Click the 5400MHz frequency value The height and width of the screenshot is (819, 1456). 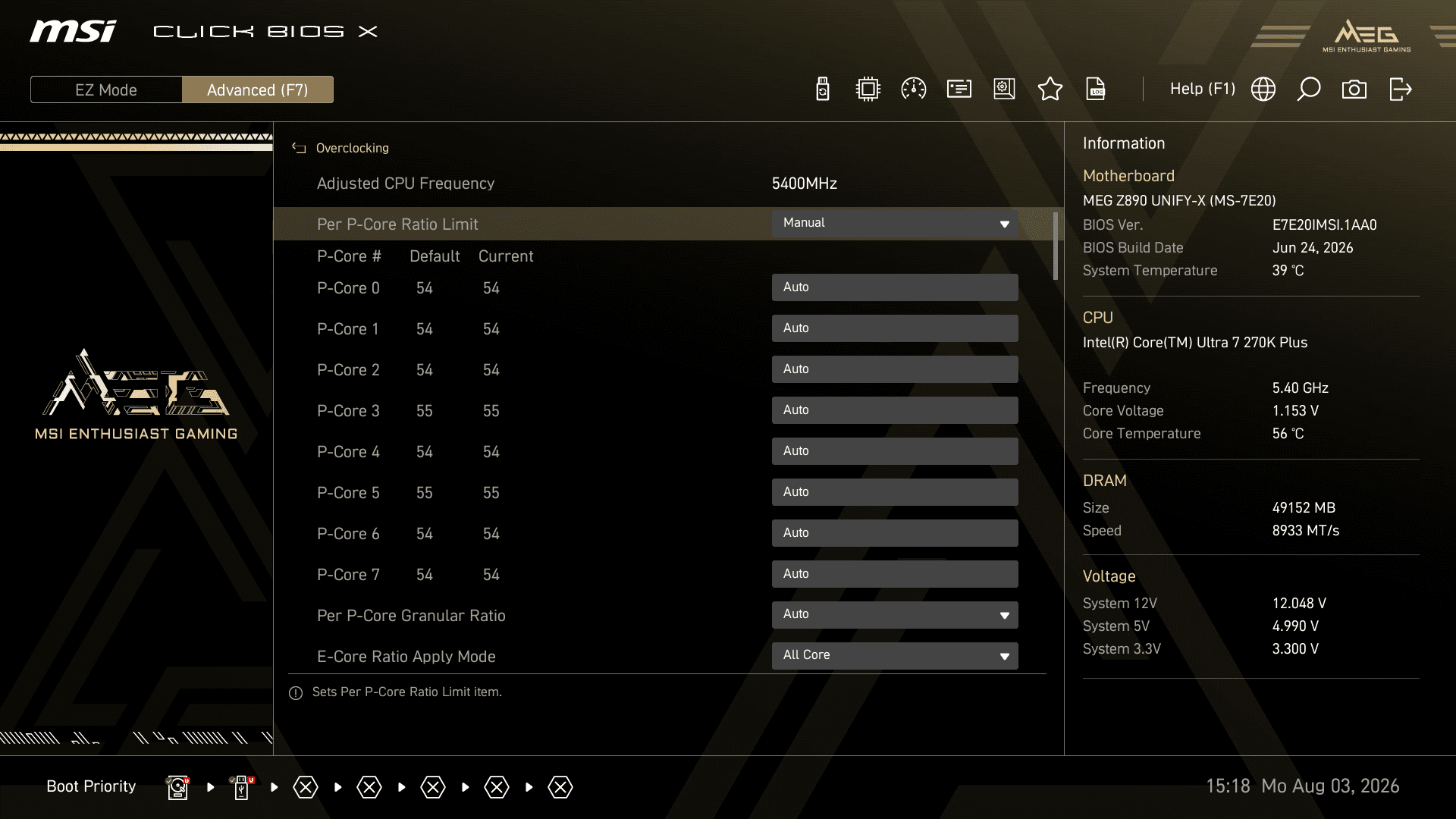[805, 184]
